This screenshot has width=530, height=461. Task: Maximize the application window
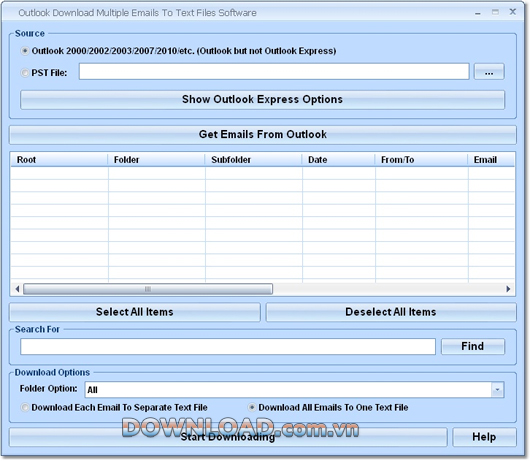point(496,13)
